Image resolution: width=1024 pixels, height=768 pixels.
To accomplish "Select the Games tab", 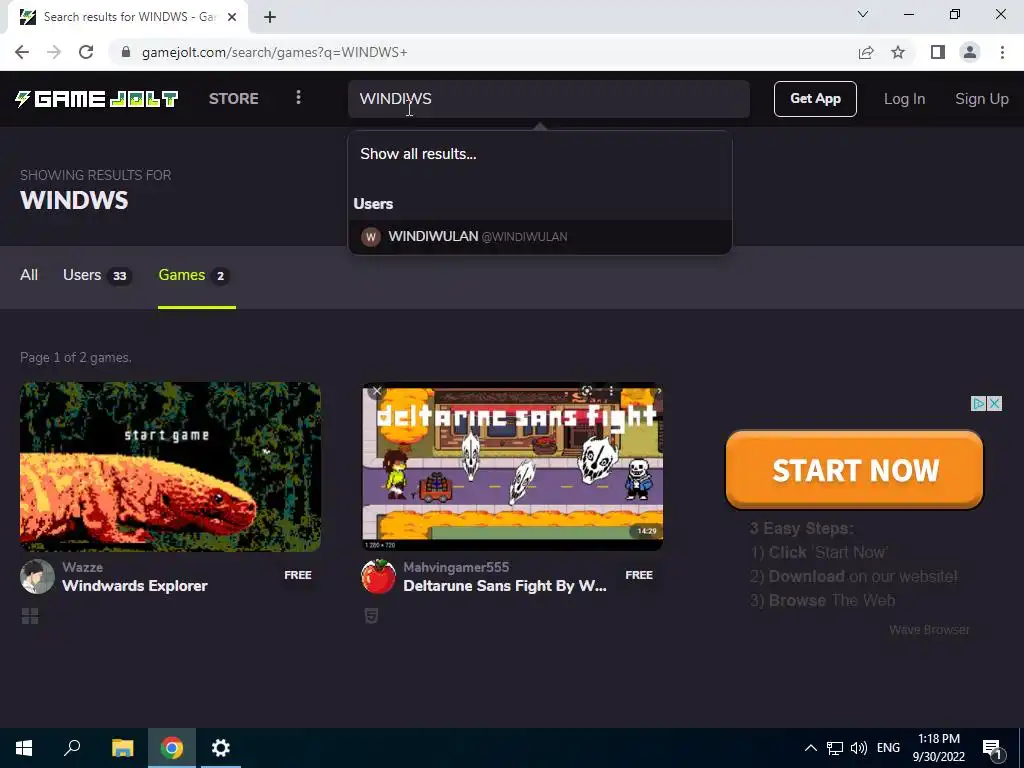I will coord(195,275).
